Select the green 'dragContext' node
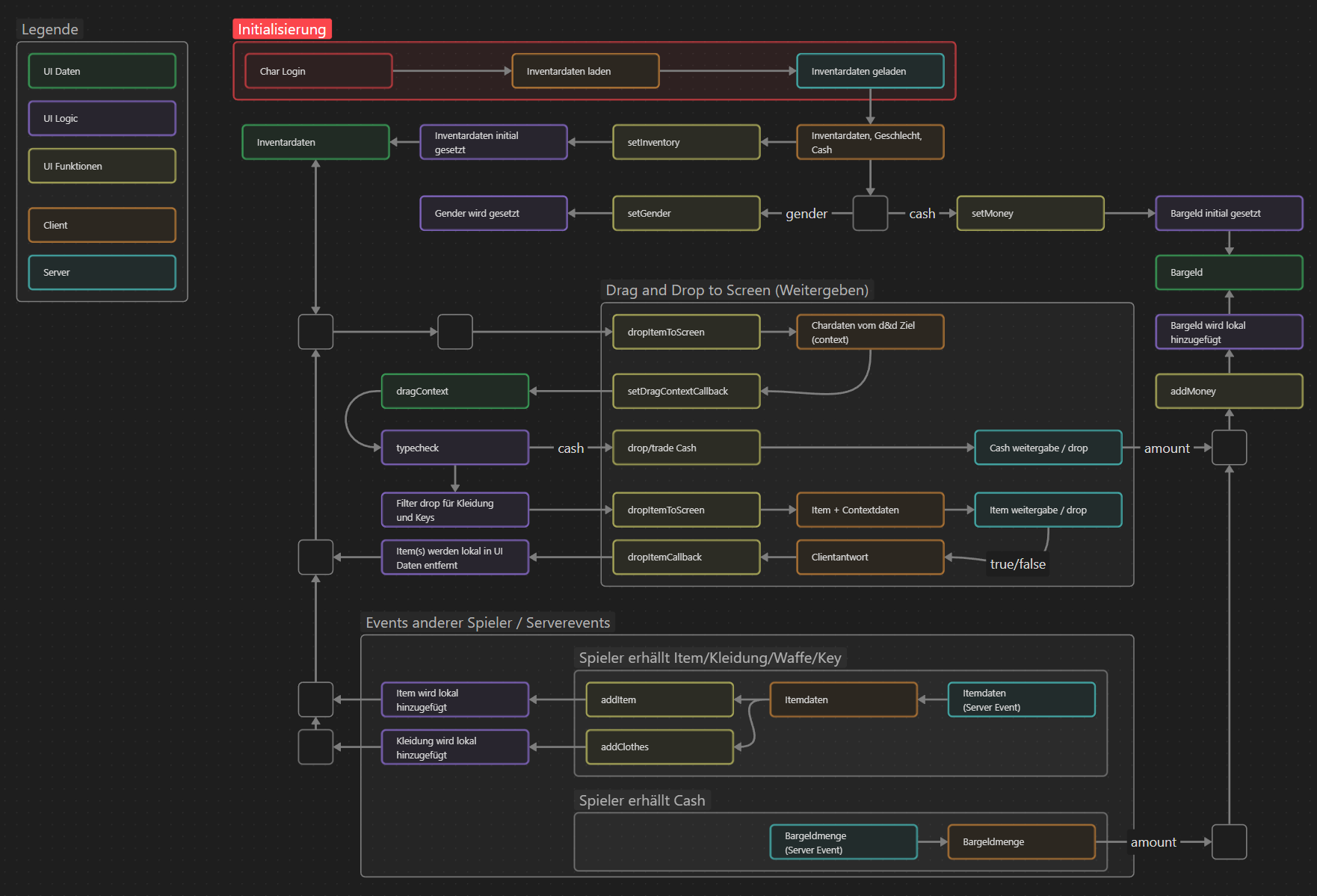Screen dimensions: 1317x896 coord(455,391)
